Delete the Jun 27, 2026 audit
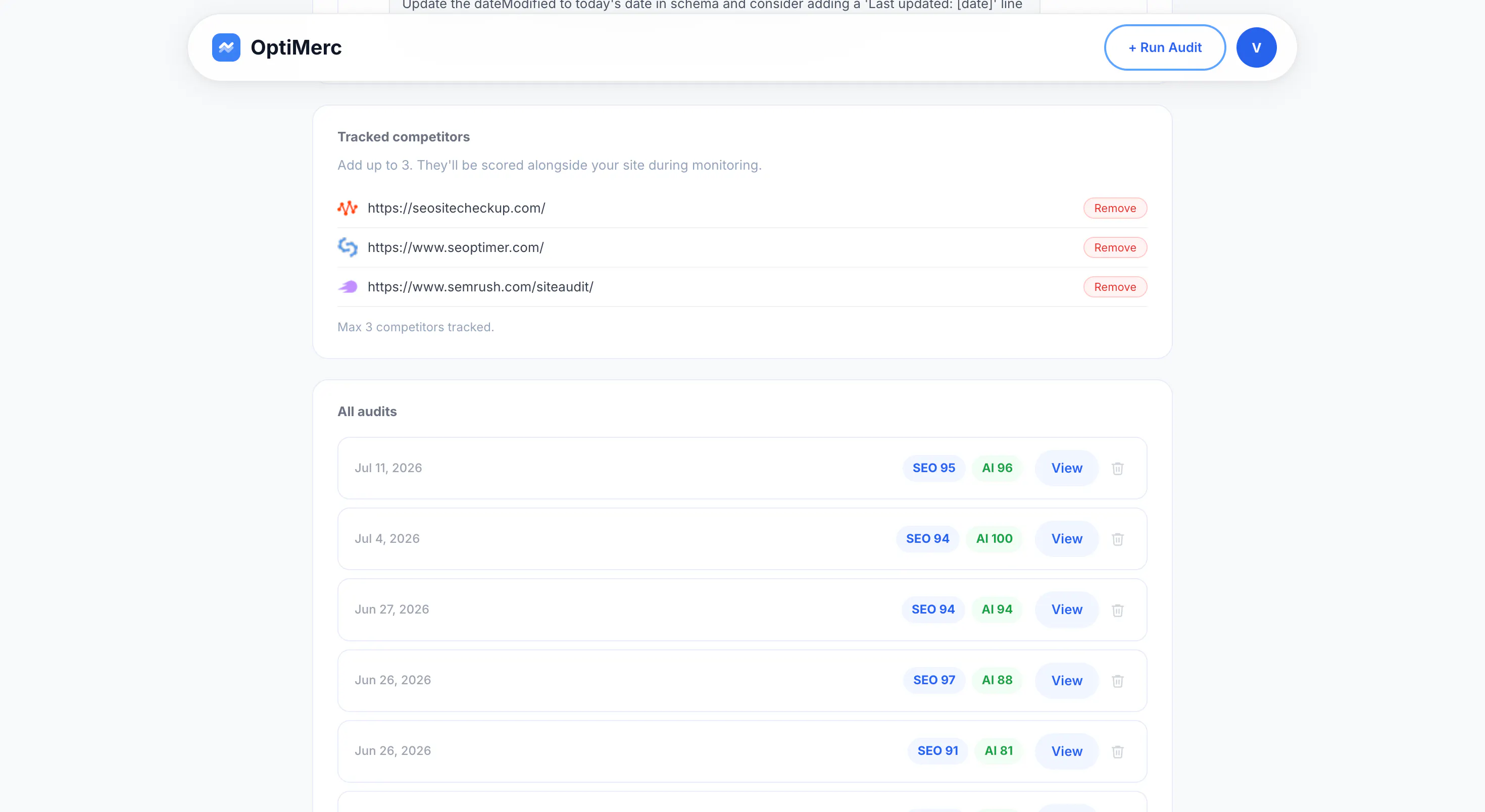The width and height of the screenshot is (1485, 812). pos(1117,610)
